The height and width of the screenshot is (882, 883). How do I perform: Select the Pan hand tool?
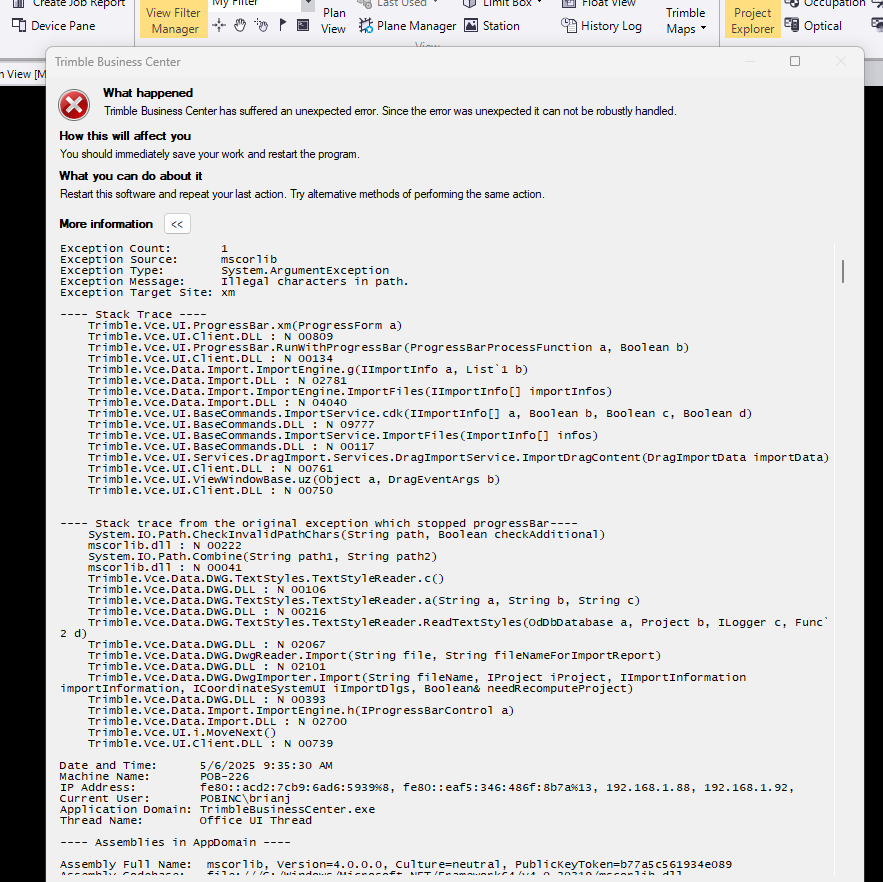(x=240, y=25)
